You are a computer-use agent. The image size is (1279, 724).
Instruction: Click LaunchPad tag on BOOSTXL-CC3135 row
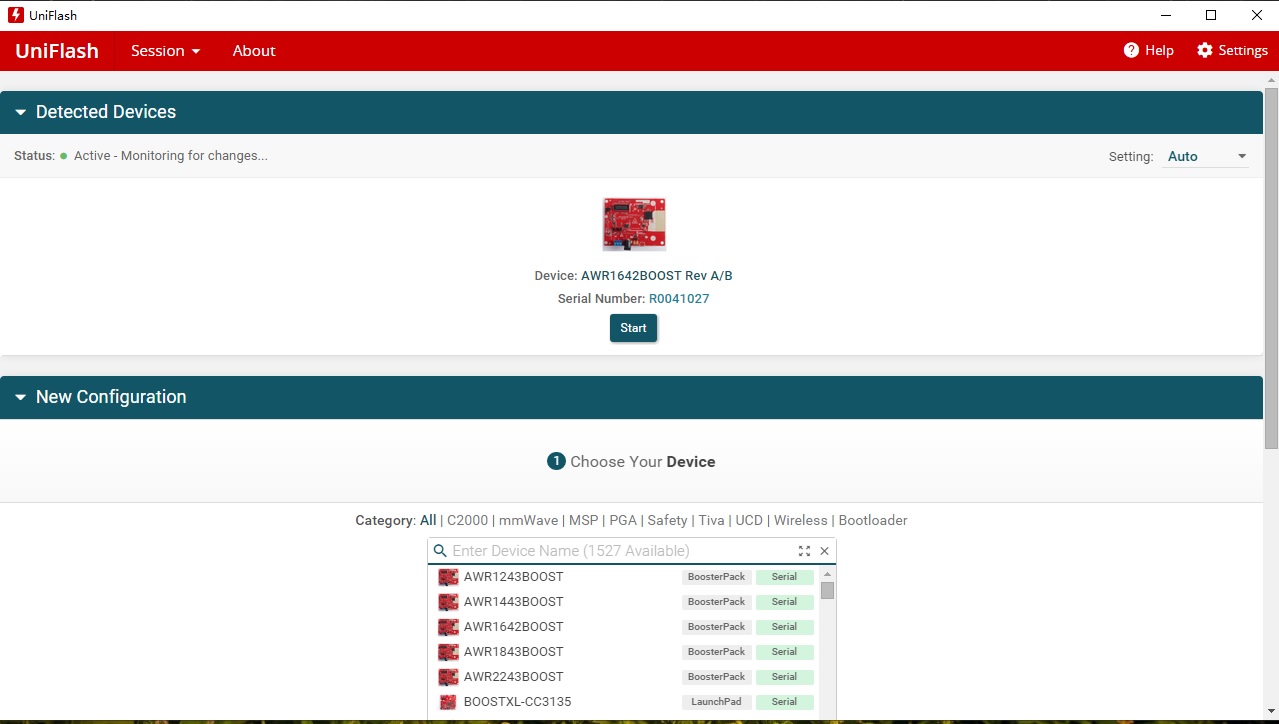point(717,702)
